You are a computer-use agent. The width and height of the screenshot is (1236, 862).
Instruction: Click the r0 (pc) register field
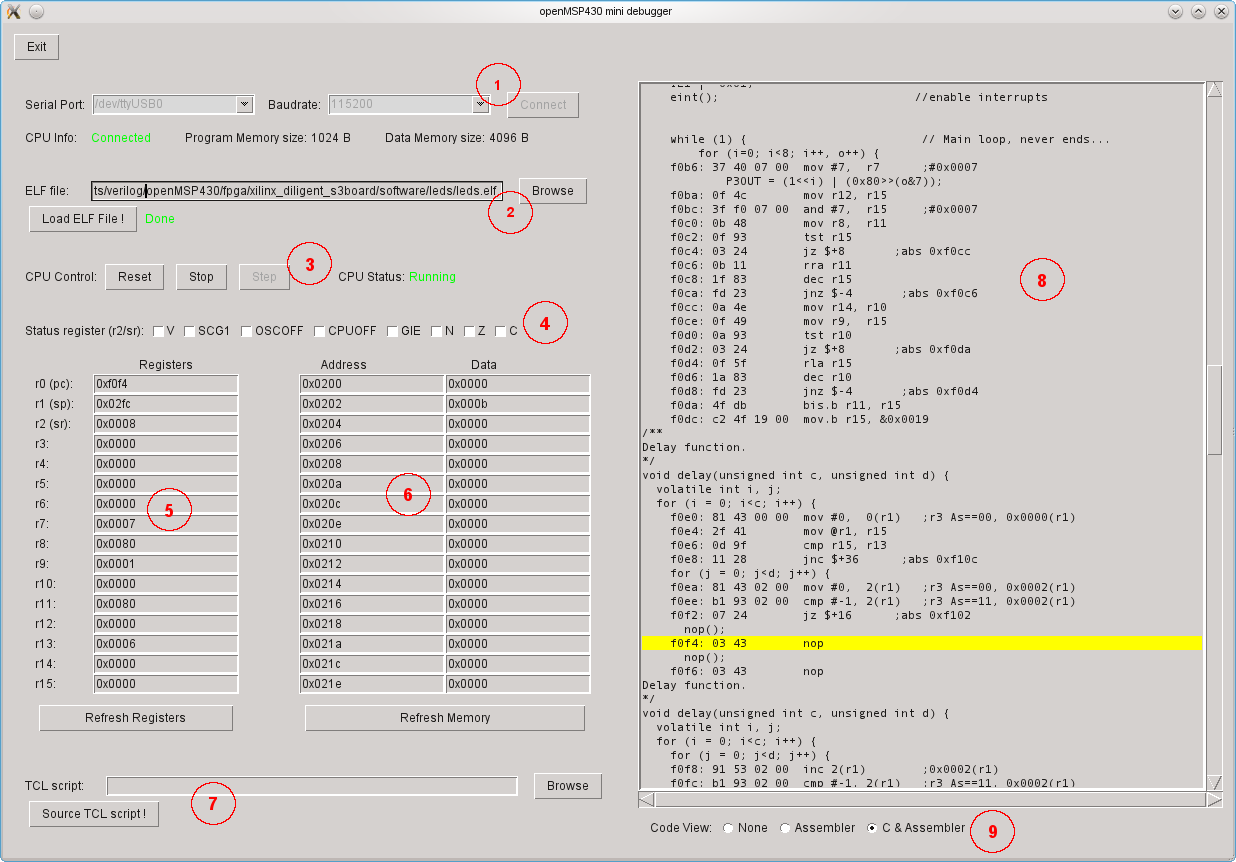click(x=165, y=384)
